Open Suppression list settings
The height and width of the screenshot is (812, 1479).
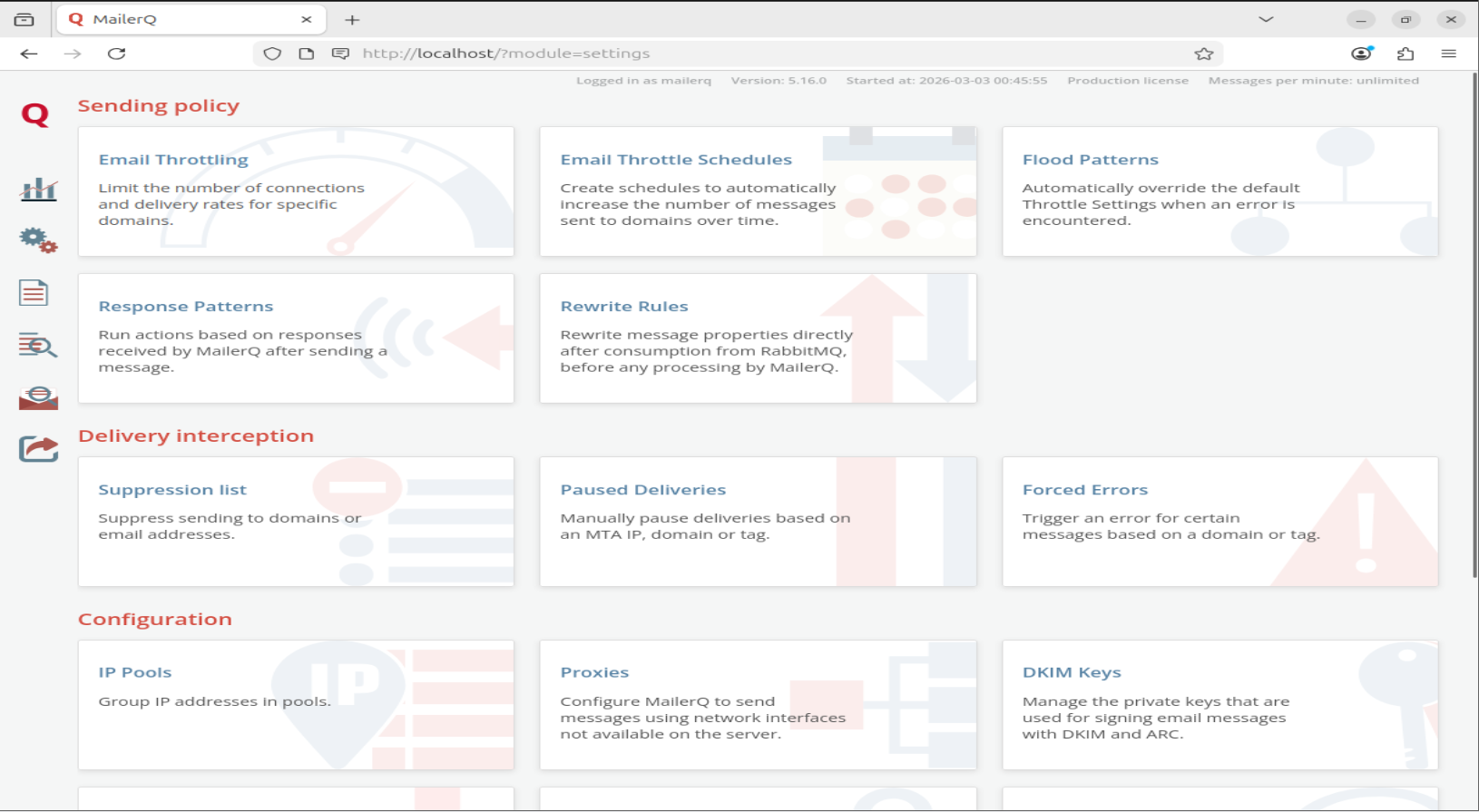click(296, 522)
